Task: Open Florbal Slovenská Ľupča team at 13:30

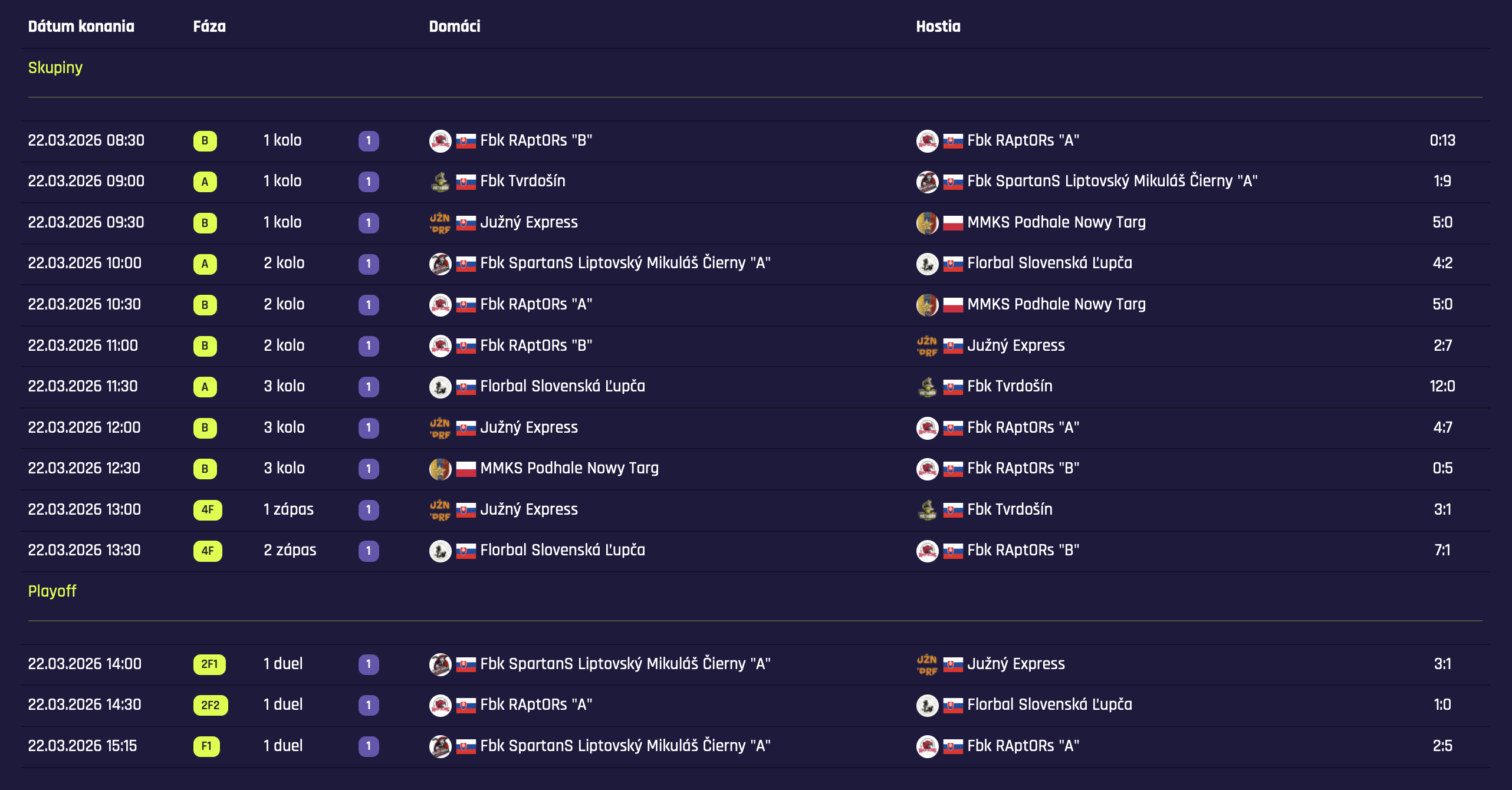Action: (x=563, y=551)
